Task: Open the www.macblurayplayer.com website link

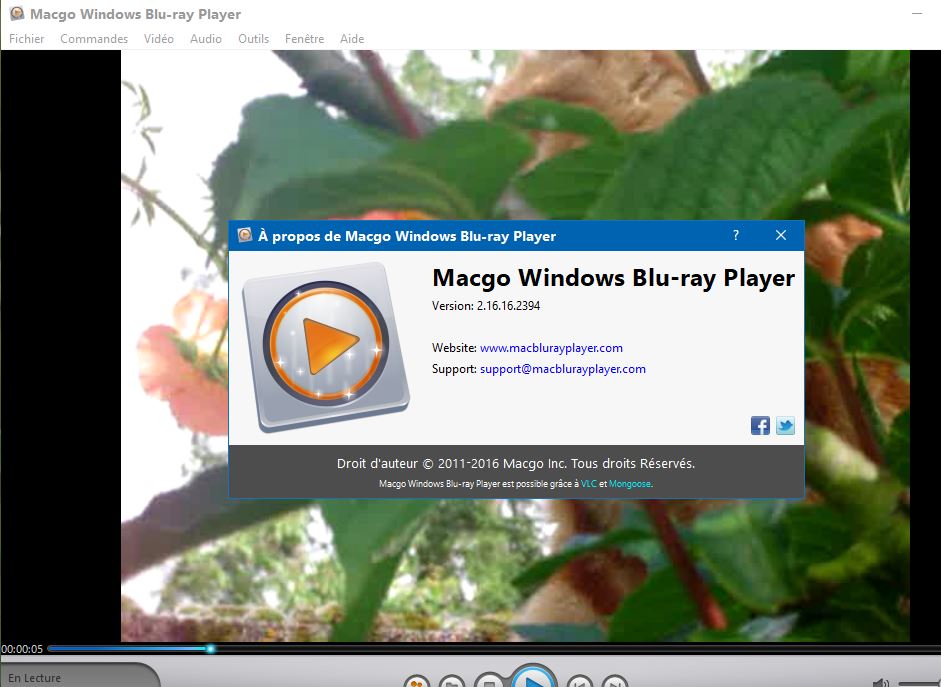Action: pyautogui.click(x=551, y=348)
